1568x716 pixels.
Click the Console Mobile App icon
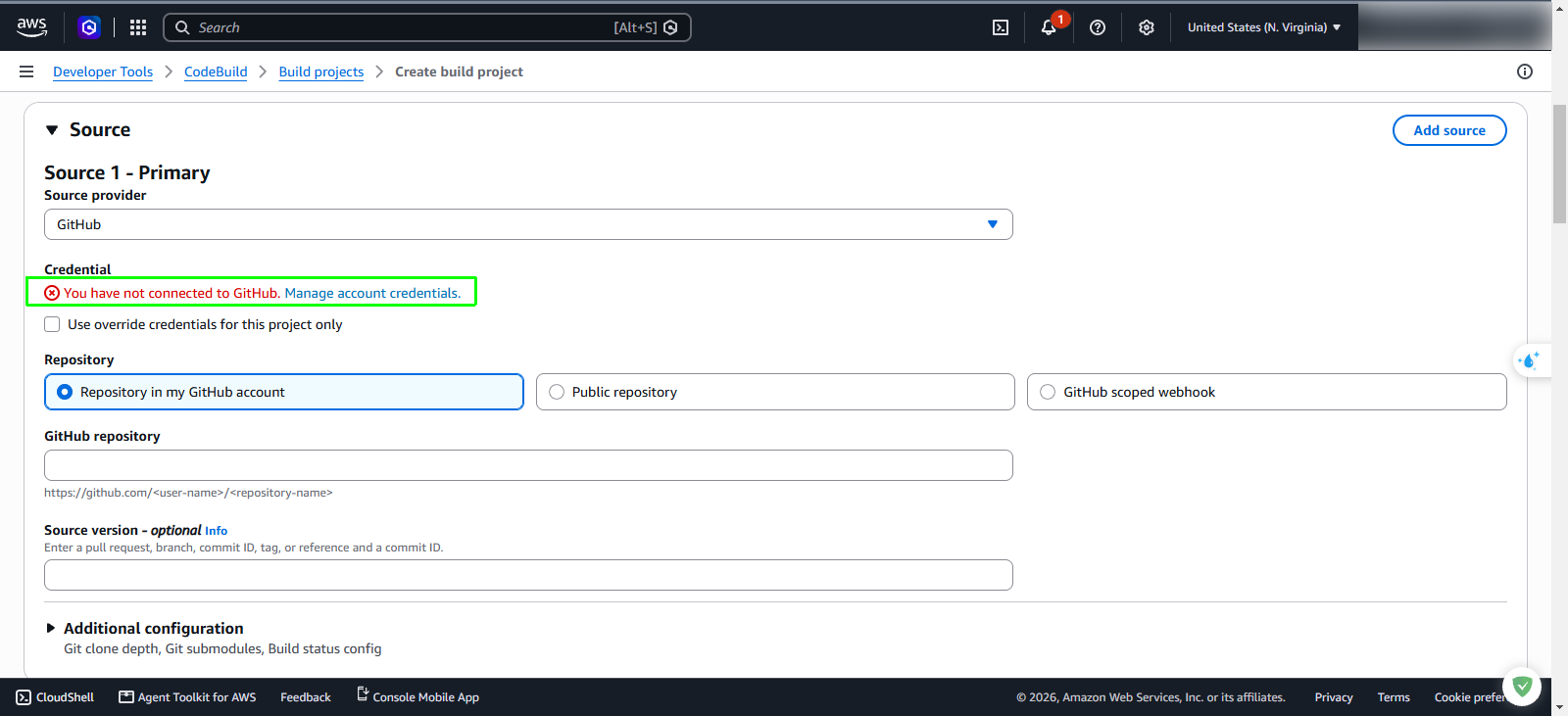pos(363,694)
